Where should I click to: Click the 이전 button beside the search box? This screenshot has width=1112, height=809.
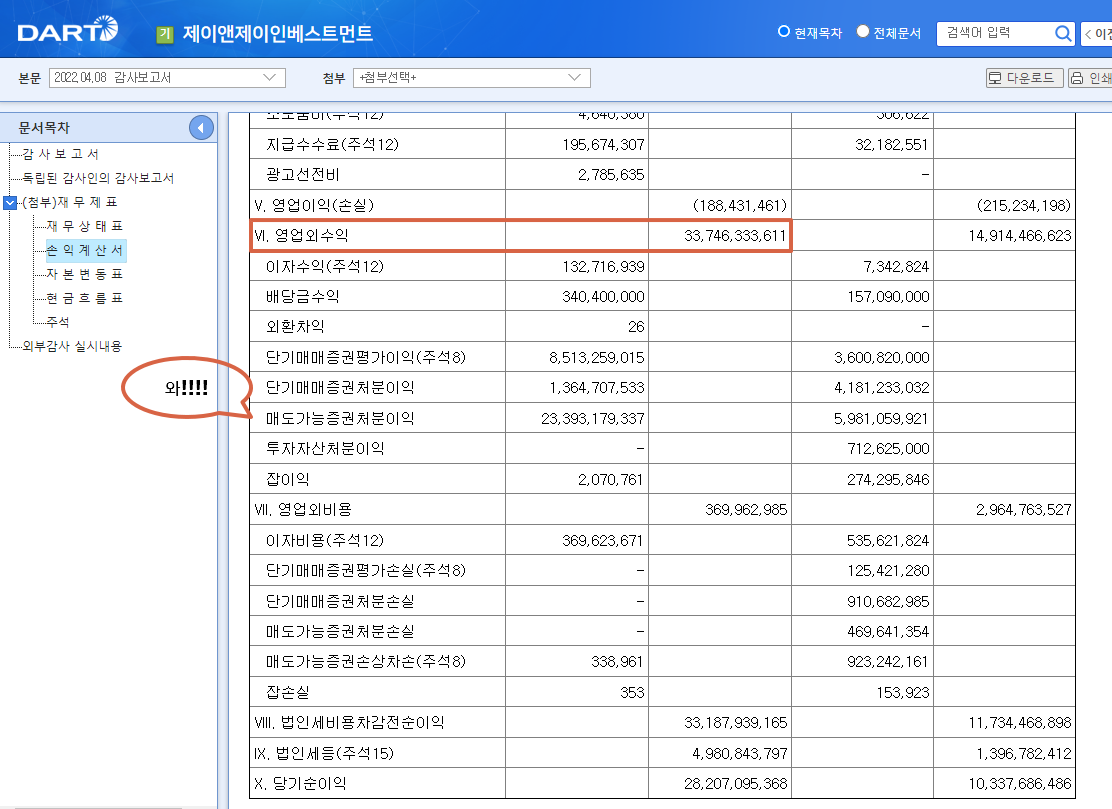(x=1097, y=33)
